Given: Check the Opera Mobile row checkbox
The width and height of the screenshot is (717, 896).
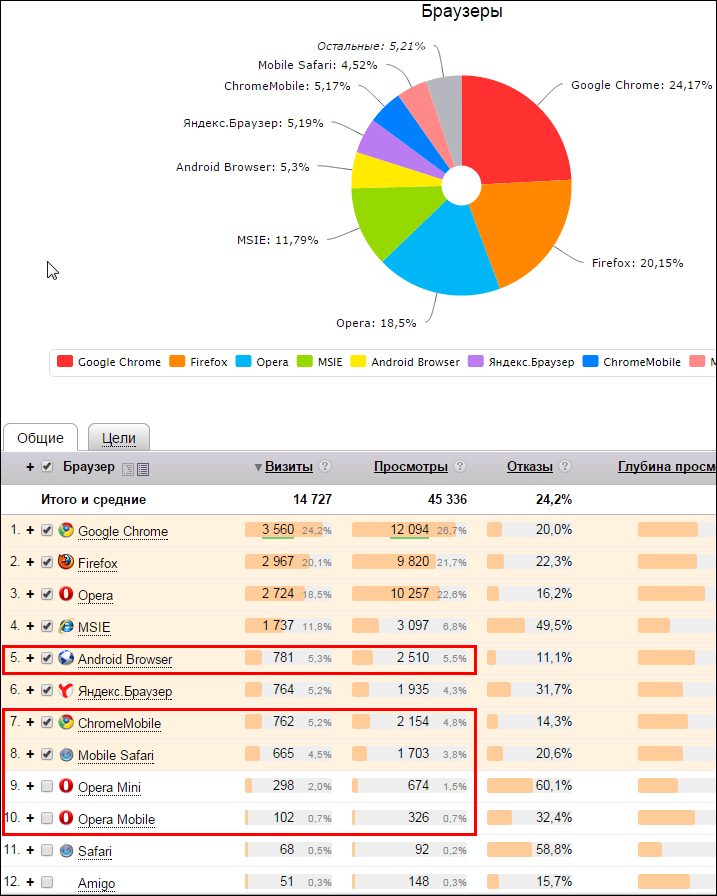Looking at the screenshot, I should click(47, 818).
